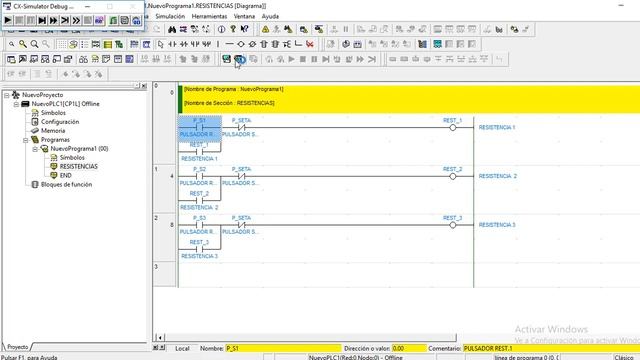Click the yellow question mark Help icon
640x360 pixels.
point(233,29)
